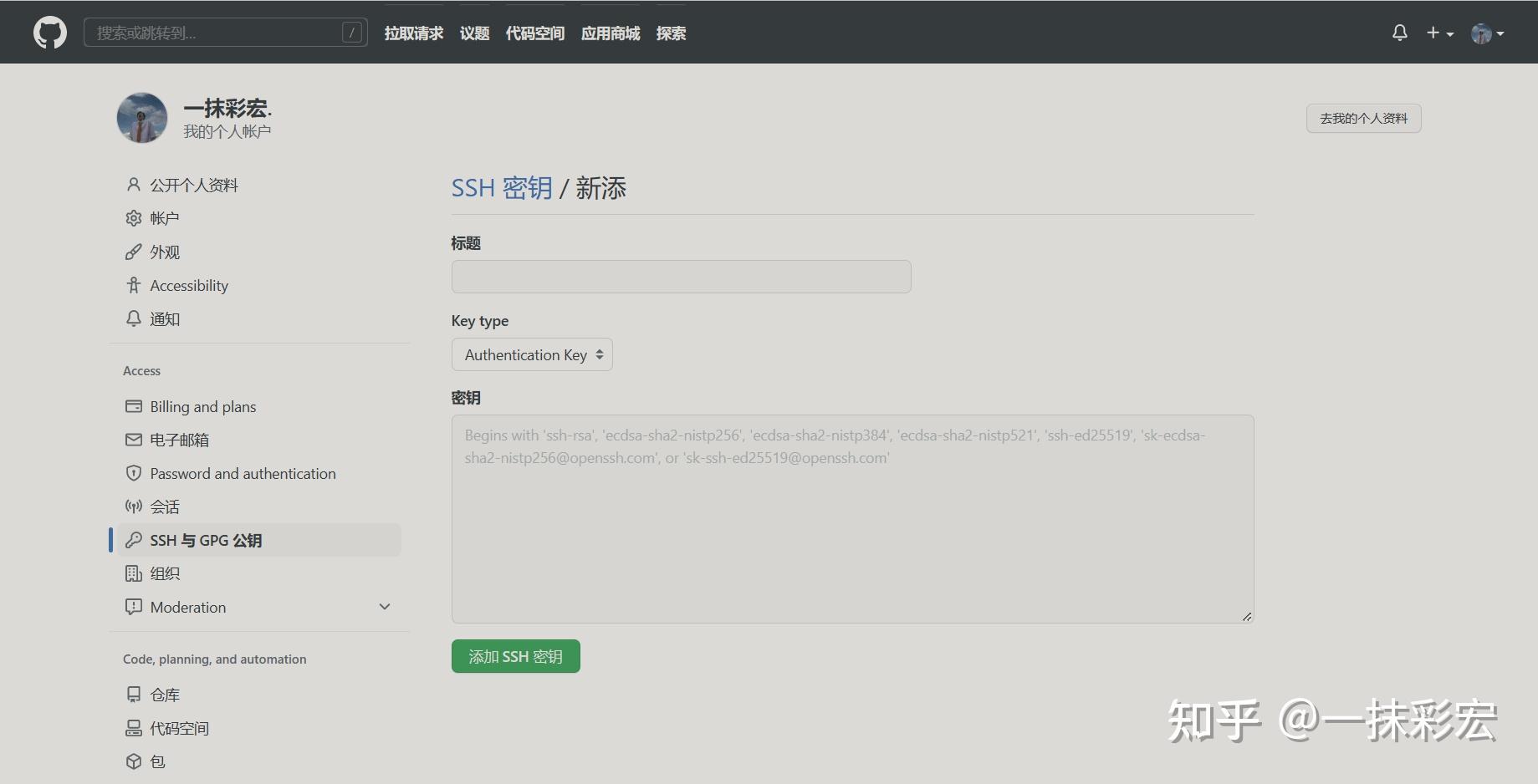Open the Key type dropdown
Viewport: 1538px width, 784px height.
[x=532, y=354]
